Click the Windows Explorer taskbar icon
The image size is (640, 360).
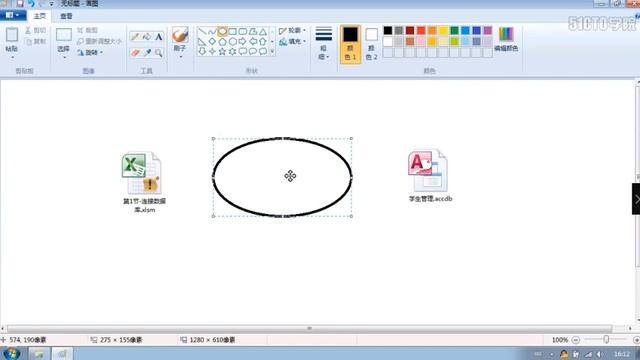coord(38,353)
